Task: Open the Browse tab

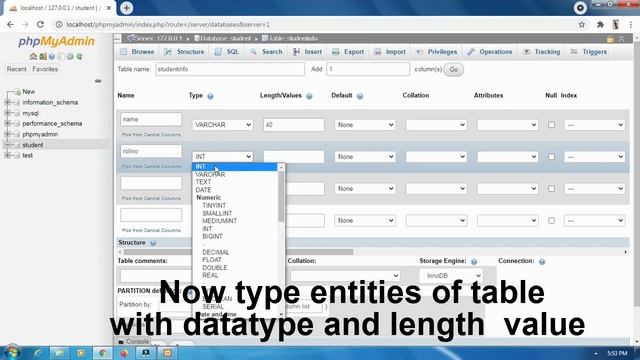Action: 137,52
